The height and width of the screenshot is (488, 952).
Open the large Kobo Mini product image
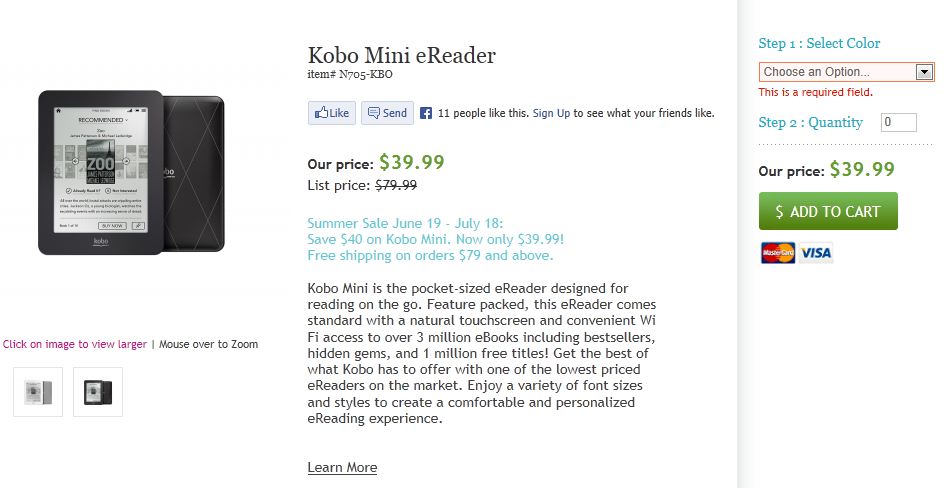click(x=131, y=172)
